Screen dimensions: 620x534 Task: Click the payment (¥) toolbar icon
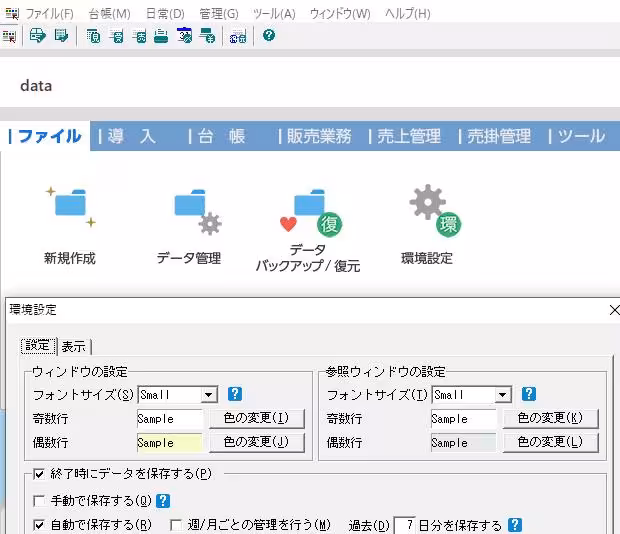(x=207, y=36)
